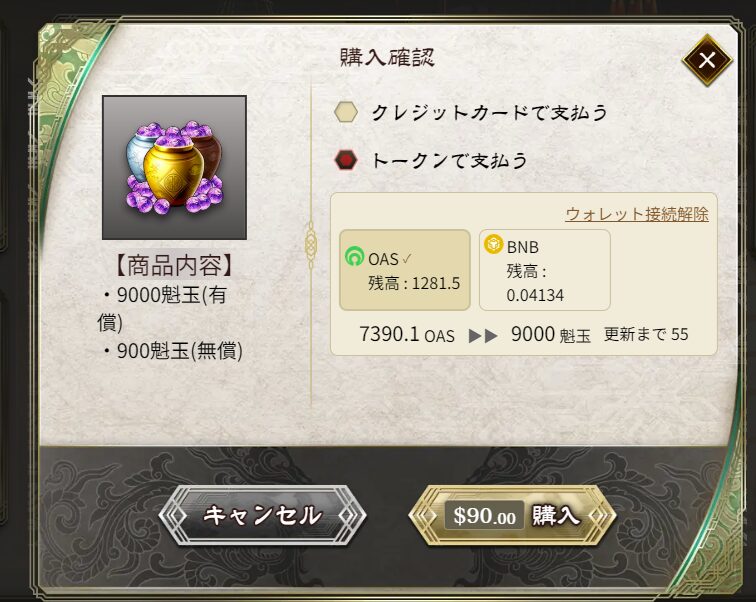Choose the BNB token card
The image size is (756, 602).
[545, 270]
